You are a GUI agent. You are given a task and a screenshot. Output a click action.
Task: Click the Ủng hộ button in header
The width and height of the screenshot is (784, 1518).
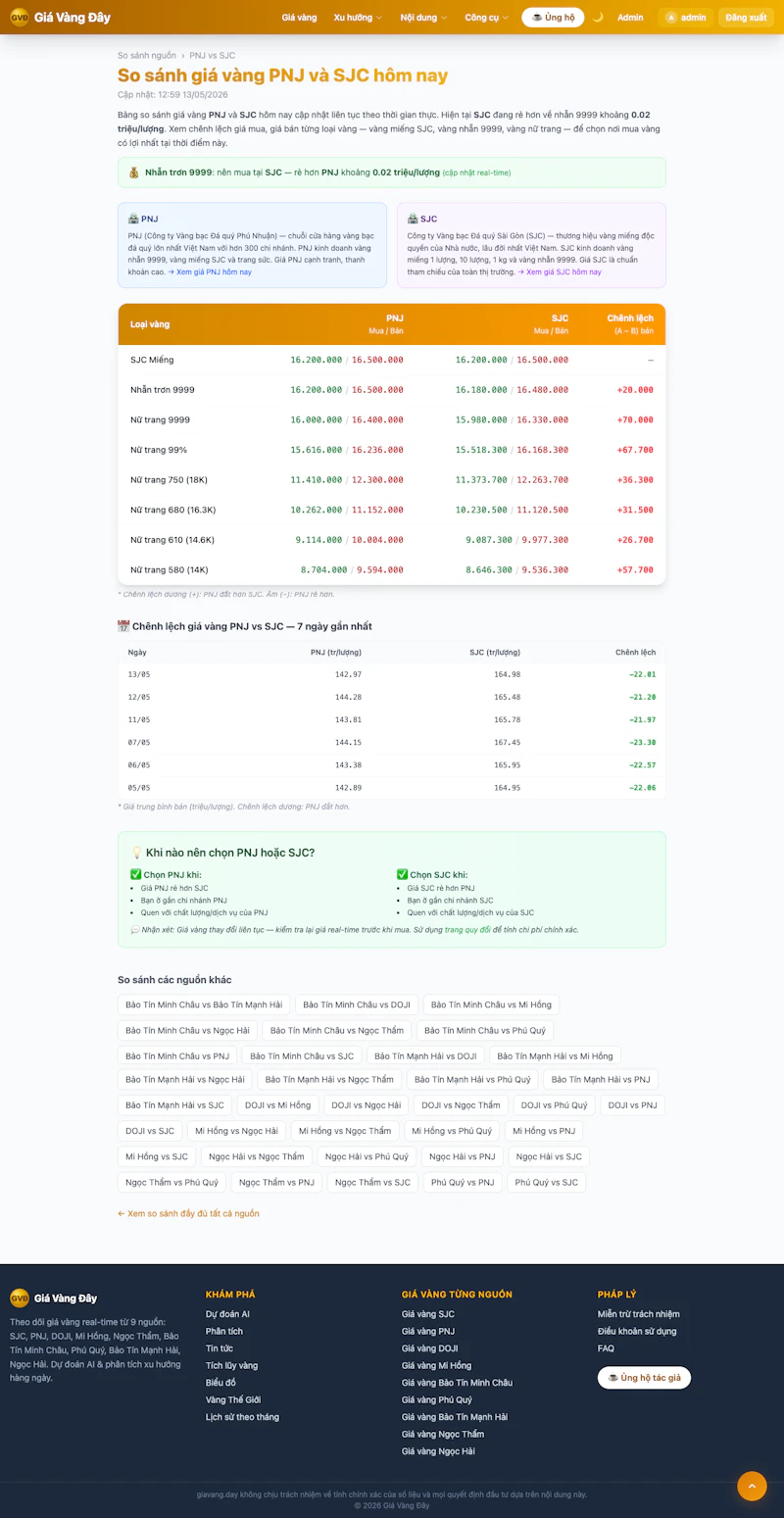[553, 18]
